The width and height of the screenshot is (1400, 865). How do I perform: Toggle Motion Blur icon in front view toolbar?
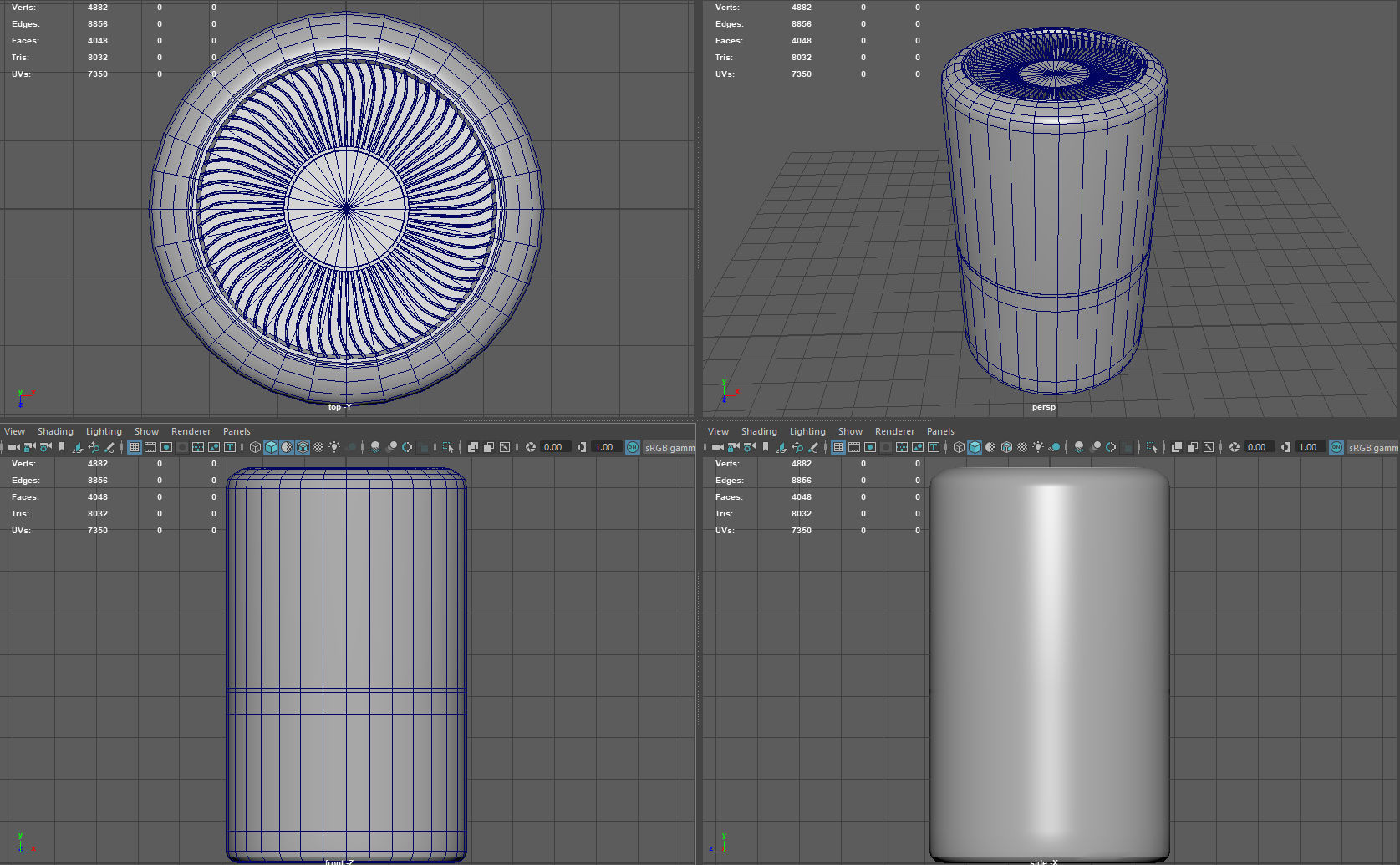391,447
